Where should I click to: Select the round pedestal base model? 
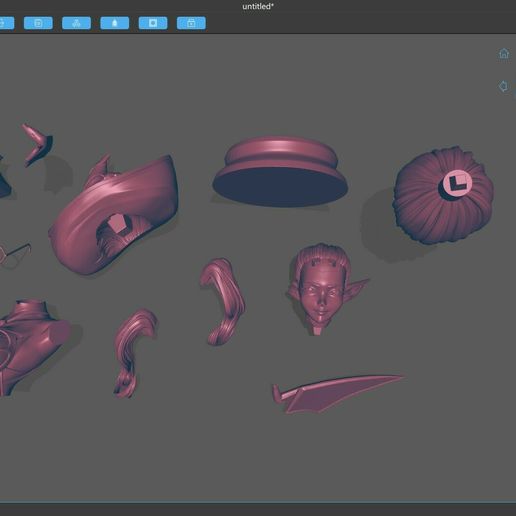[280, 171]
